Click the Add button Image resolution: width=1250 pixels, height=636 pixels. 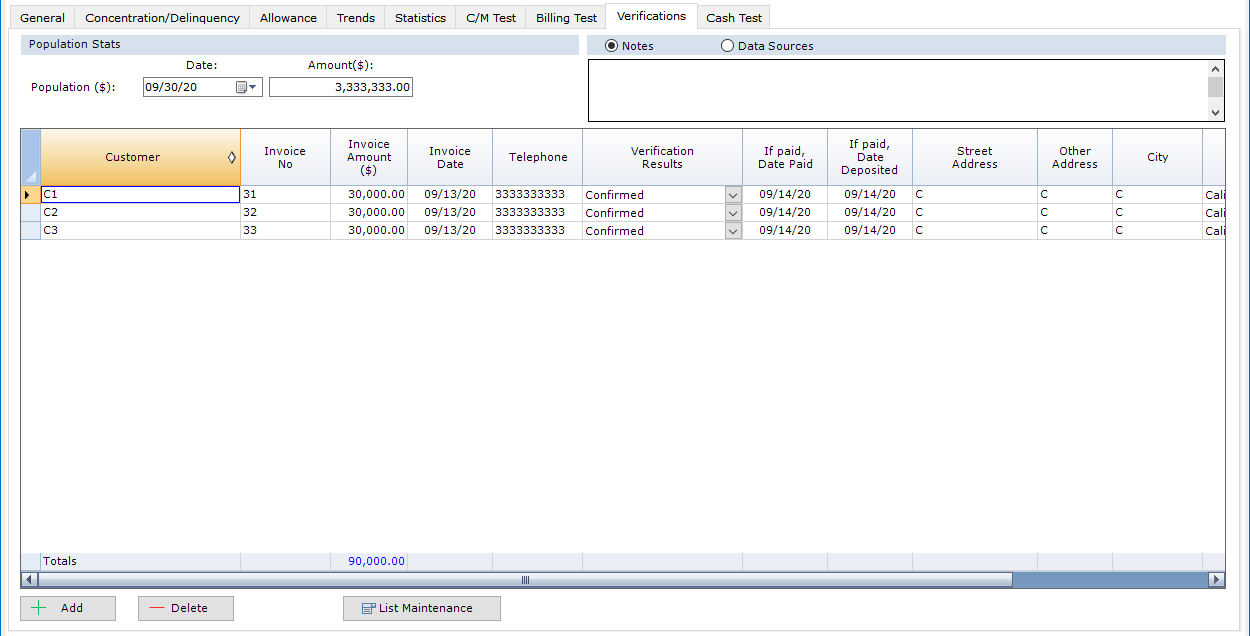[x=68, y=608]
